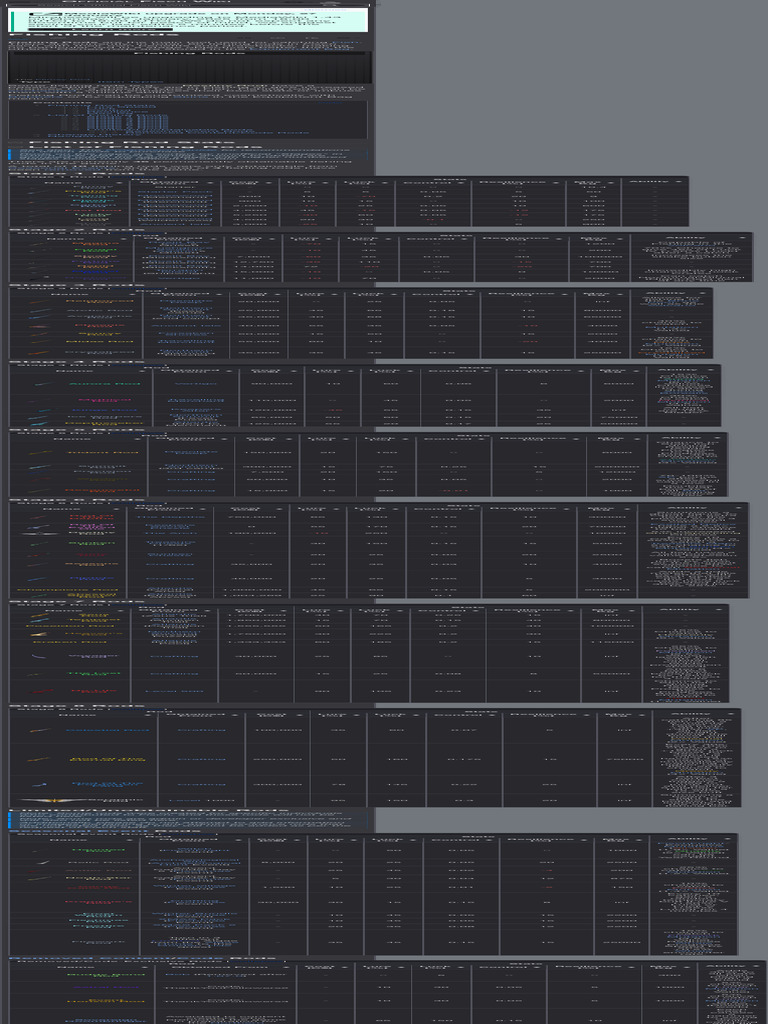Viewport: 768px width, 1024px height.
Task: Click the dark icon at the mint banner's left
Action: coord(45,14)
